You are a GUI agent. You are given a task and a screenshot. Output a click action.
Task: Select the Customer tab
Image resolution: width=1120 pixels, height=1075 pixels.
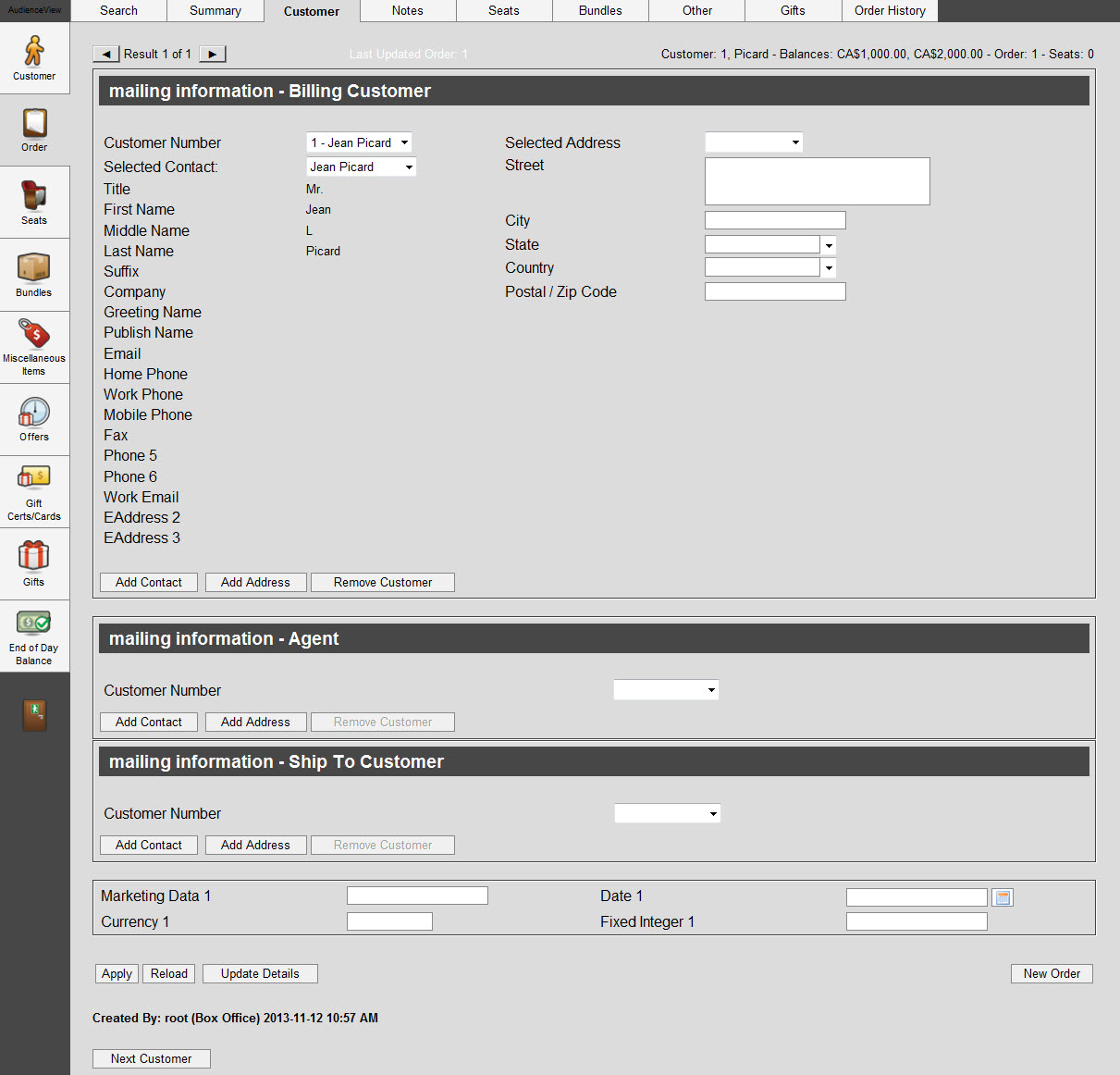312,11
